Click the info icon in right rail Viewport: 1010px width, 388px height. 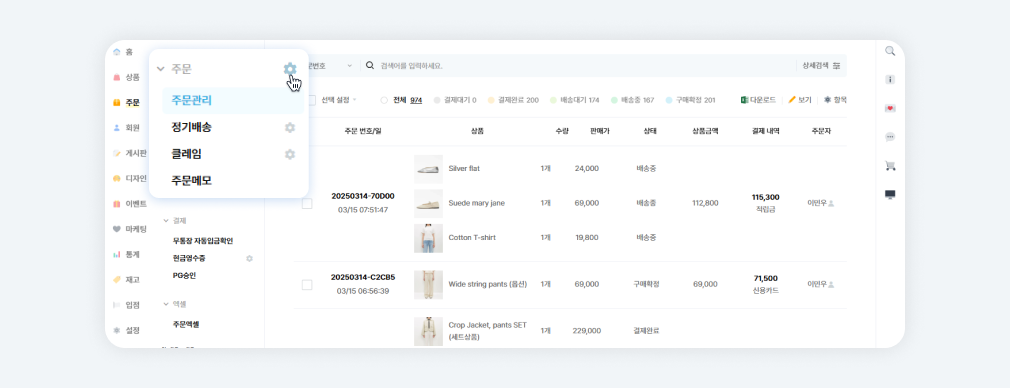890,79
